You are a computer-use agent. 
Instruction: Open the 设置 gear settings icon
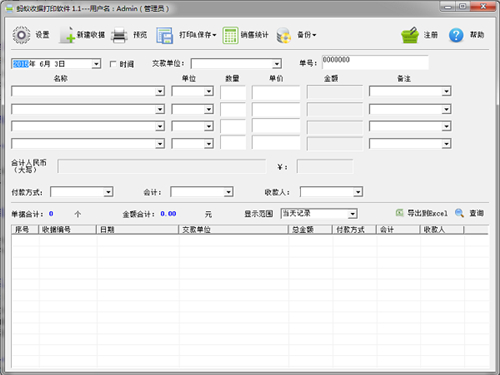tap(21, 35)
